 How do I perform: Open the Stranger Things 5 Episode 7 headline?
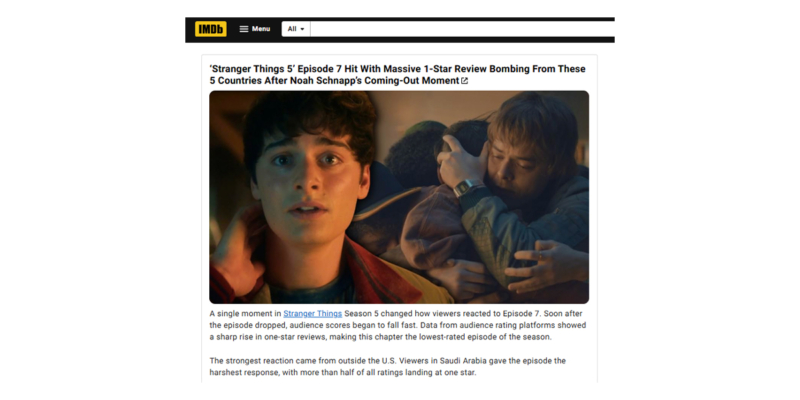pos(397,74)
